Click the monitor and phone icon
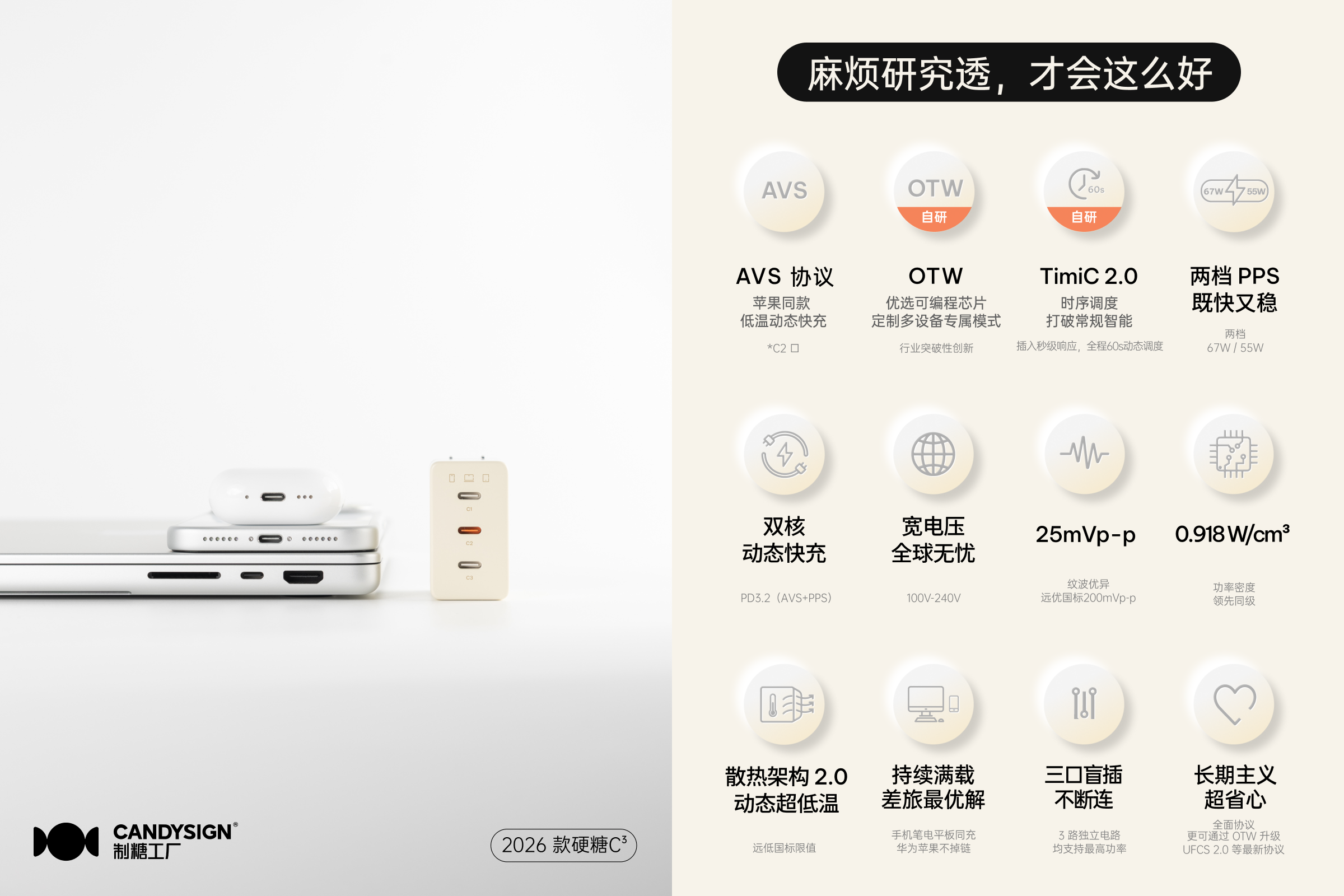 tap(934, 704)
